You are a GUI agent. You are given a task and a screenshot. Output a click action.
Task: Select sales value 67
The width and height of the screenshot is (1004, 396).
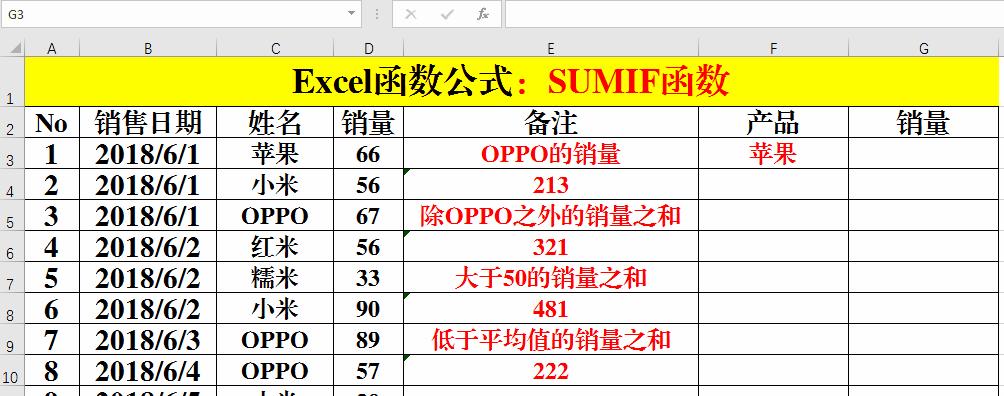click(x=368, y=215)
